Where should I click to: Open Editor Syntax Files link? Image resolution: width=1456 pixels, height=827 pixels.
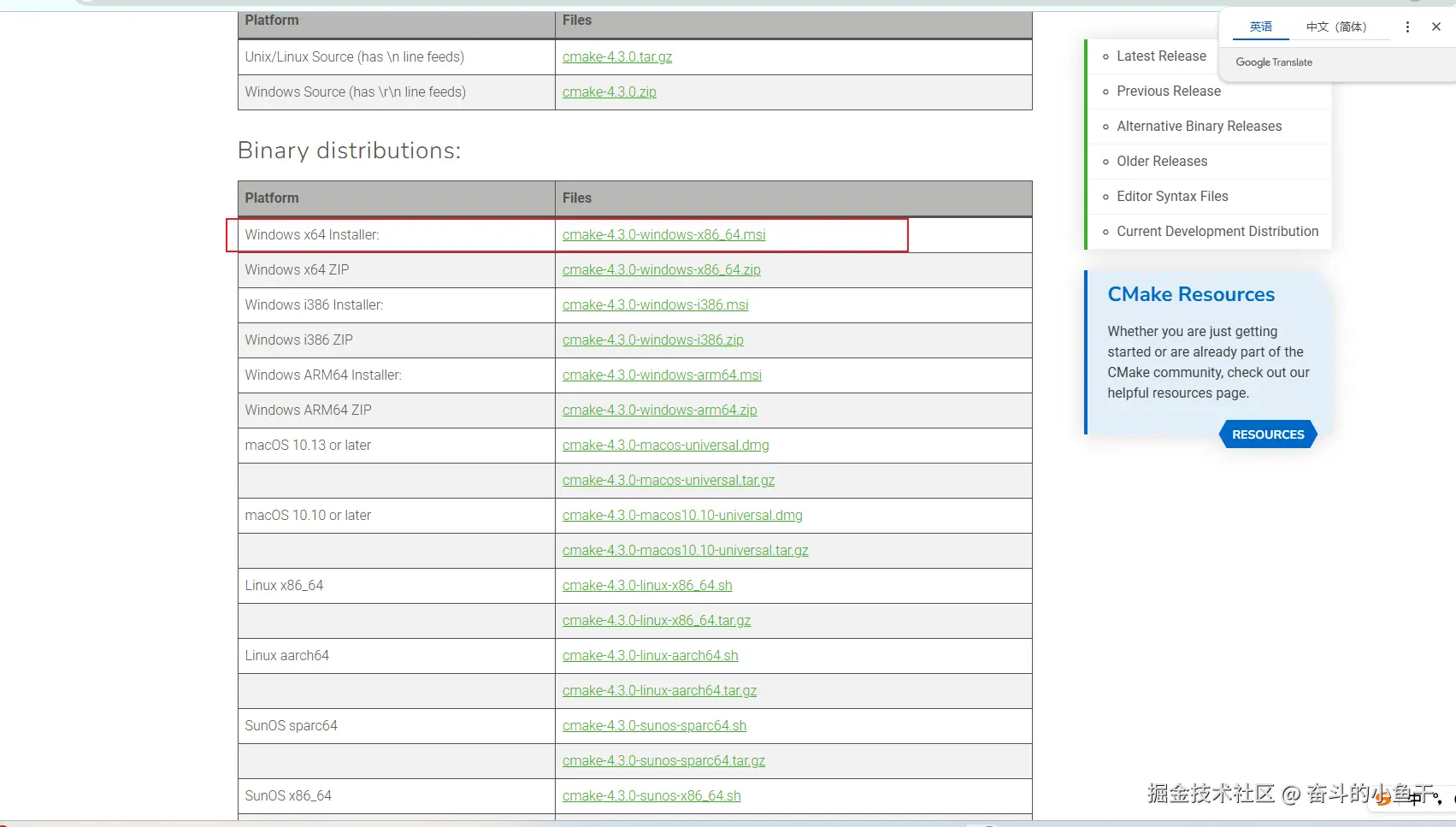[x=1172, y=197]
